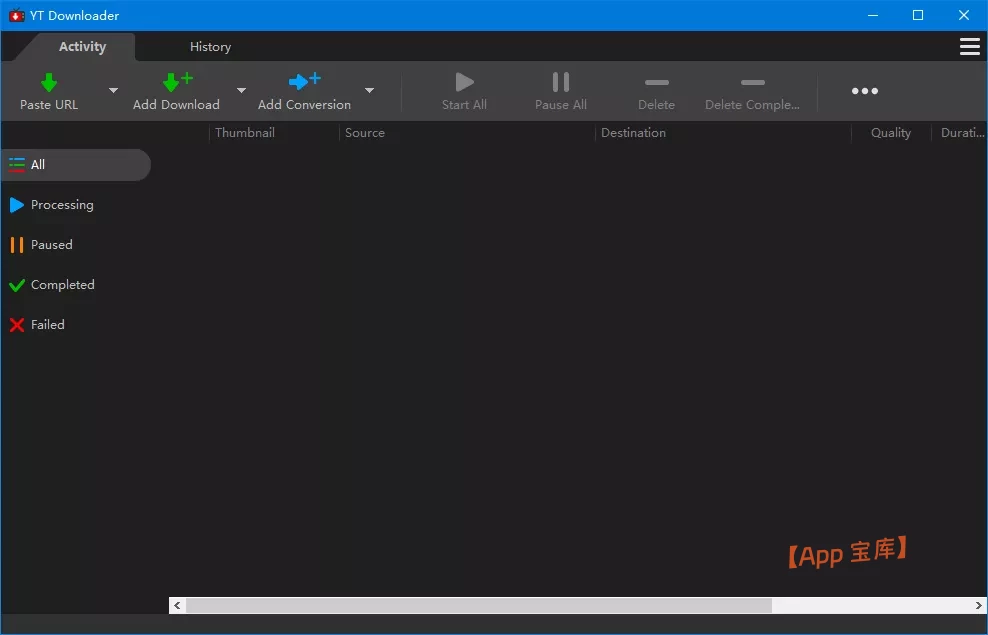Viewport: 988px width, 635px height.
Task: Click the Delete toolbar icon
Action: pos(656,83)
